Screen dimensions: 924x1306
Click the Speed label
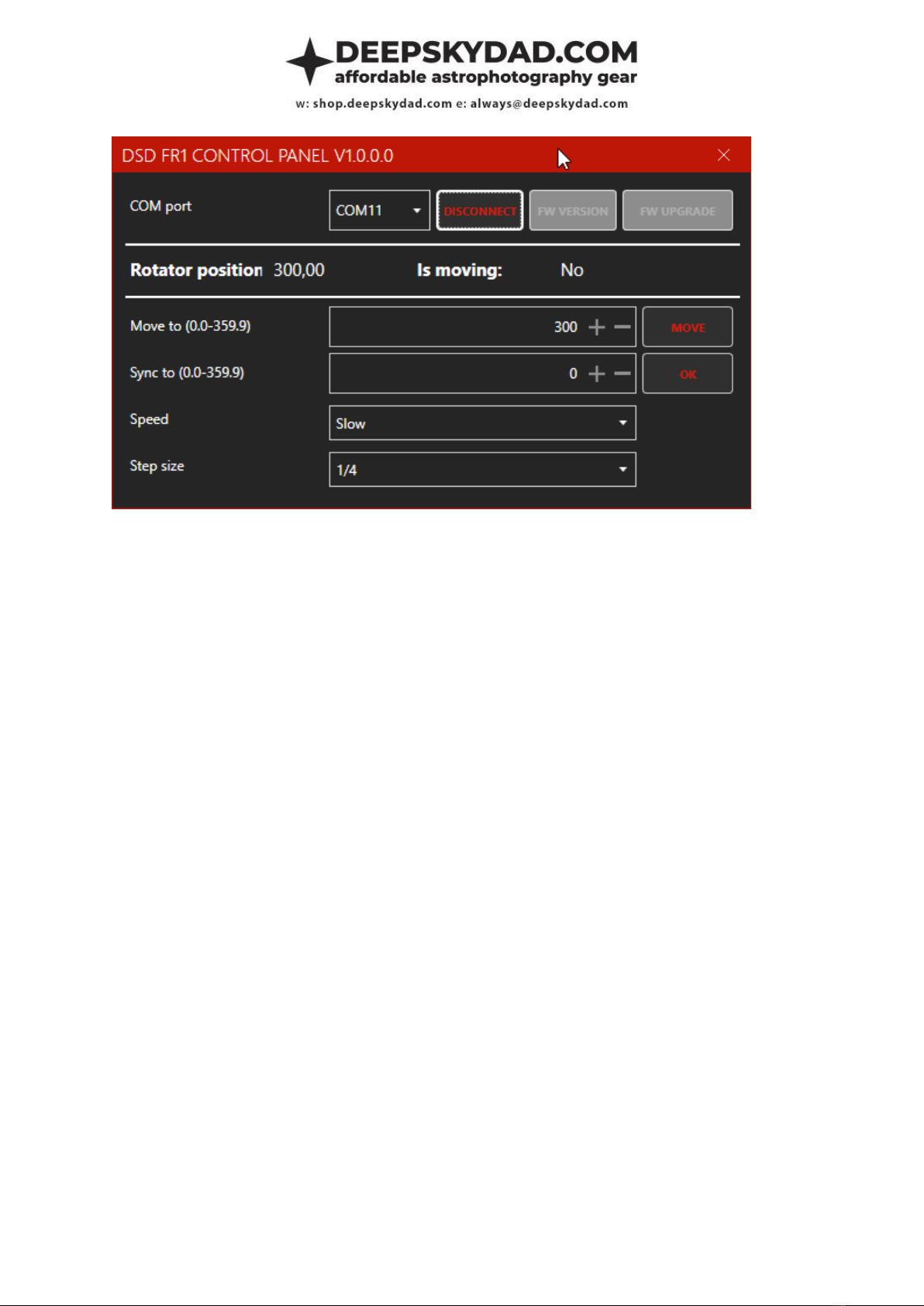[x=149, y=419]
